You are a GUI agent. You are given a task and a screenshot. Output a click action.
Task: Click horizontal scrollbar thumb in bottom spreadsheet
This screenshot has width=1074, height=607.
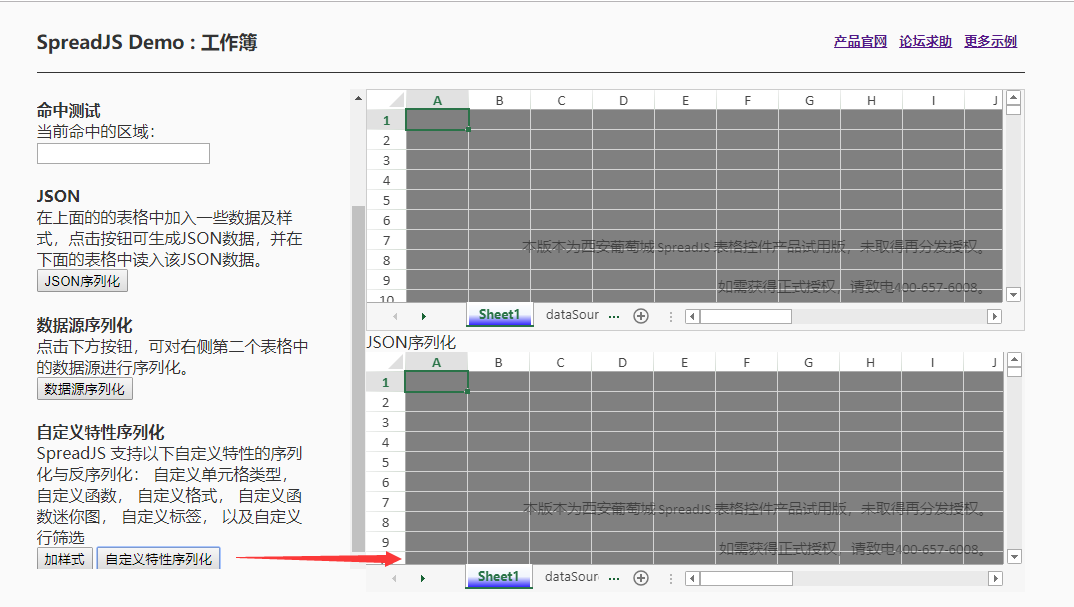pyautogui.click(x=746, y=578)
